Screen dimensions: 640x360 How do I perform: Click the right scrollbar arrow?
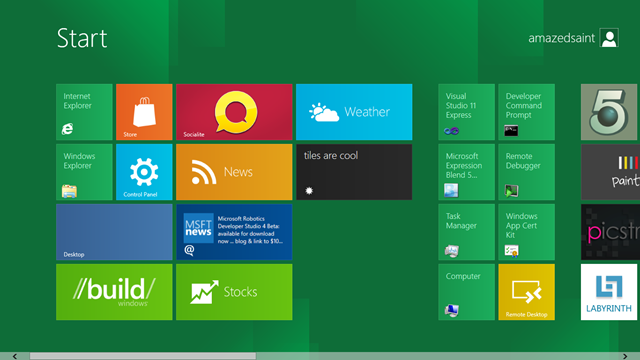625,356
